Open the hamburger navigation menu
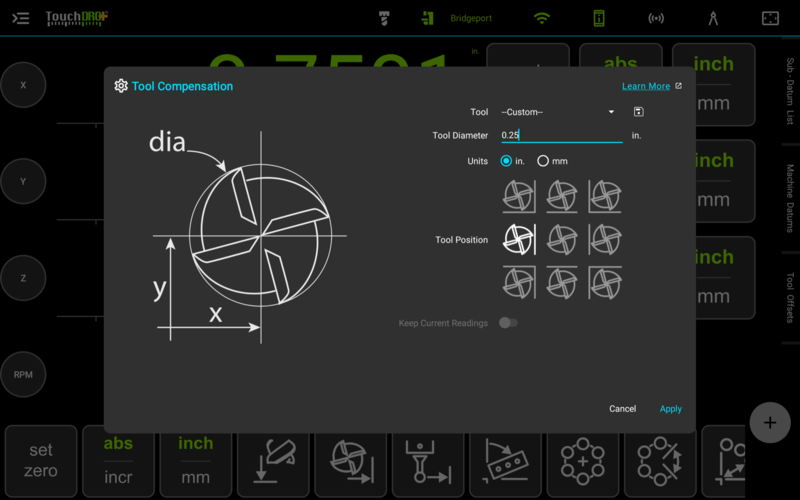800x500 pixels. click(20, 18)
